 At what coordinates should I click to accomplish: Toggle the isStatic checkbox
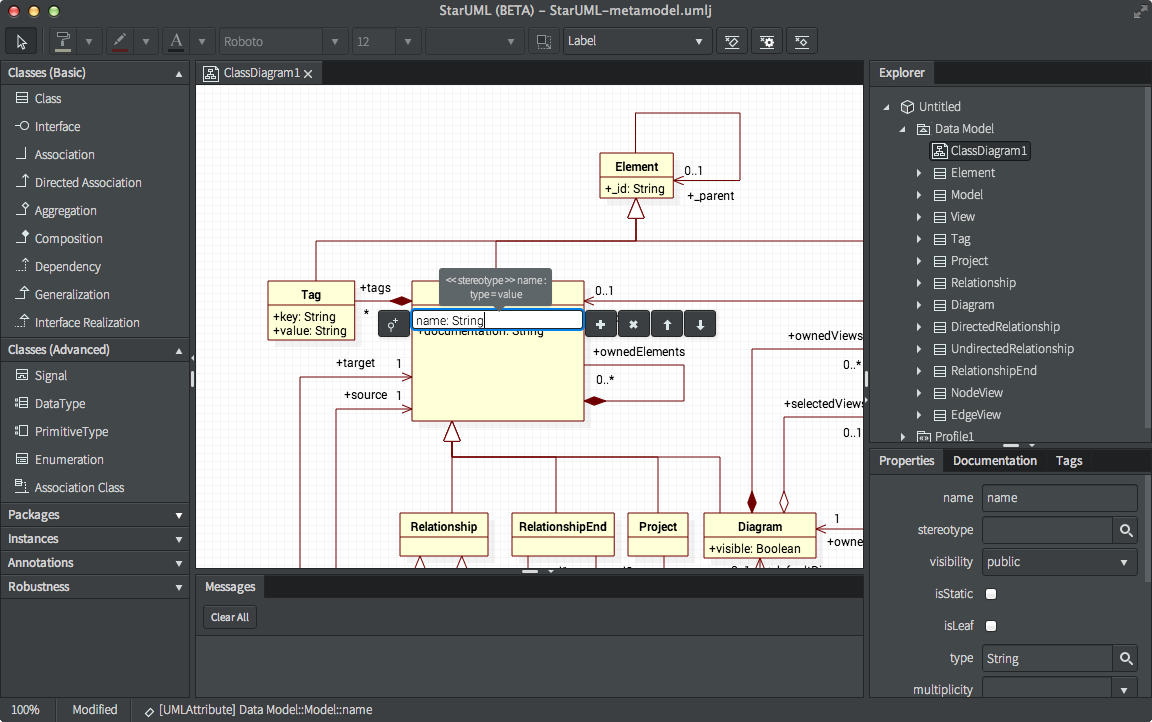989,592
